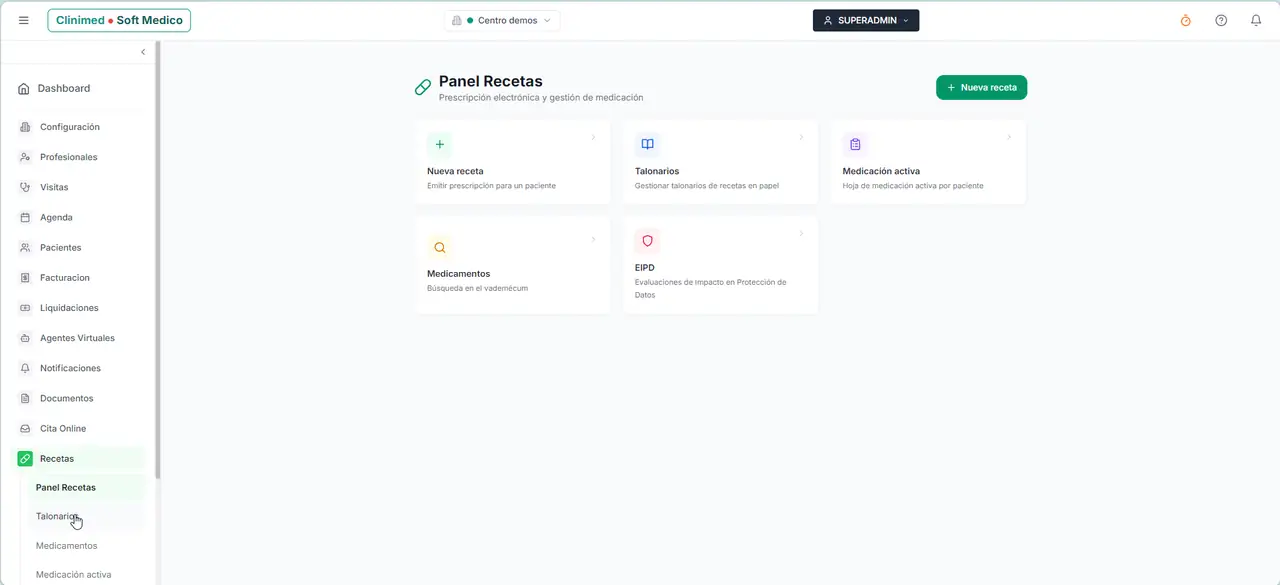Open the help question mark icon
The width and height of the screenshot is (1280, 585).
click(1221, 20)
